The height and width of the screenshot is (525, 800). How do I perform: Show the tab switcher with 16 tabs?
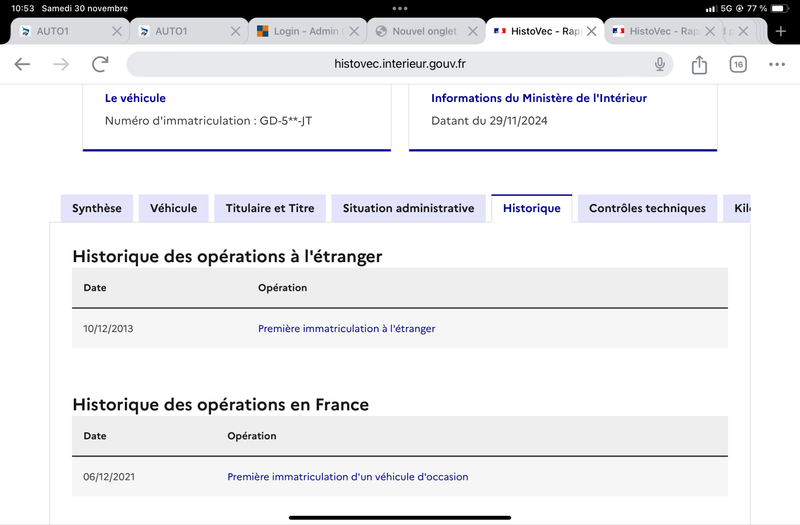pyautogui.click(x=738, y=64)
